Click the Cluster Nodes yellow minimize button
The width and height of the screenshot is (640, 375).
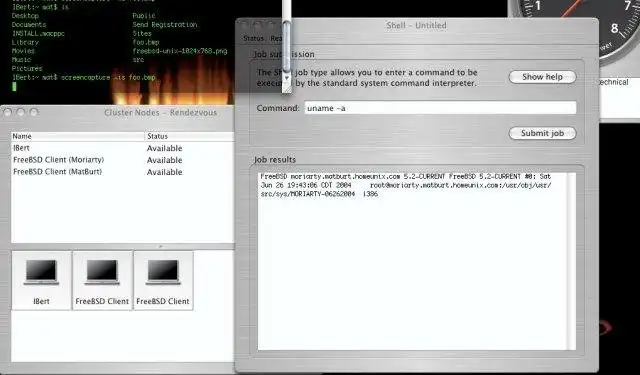click(x=21, y=112)
